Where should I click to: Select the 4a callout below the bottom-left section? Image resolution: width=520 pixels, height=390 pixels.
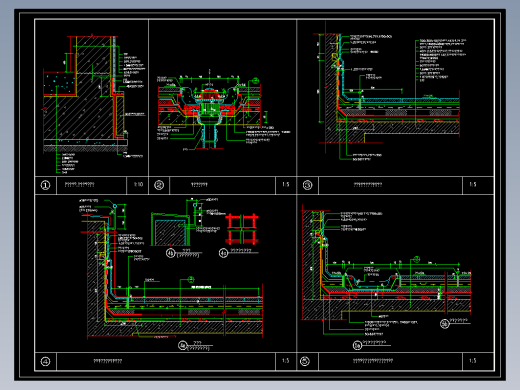[x=183, y=345]
